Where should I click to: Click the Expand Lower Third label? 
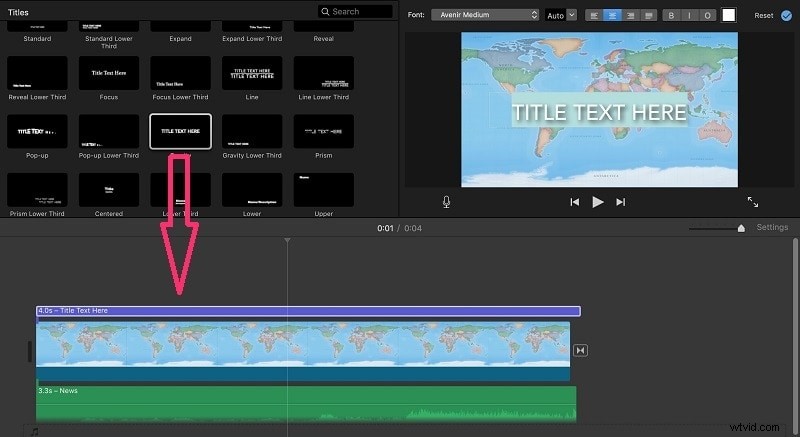pyautogui.click(x=252, y=39)
